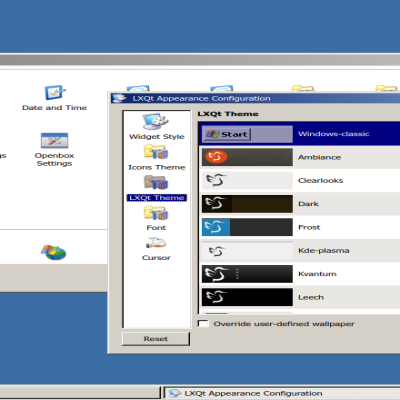Image resolution: width=400 pixels, height=400 pixels.
Task: Open the Font section icon
Action: click(x=156, y=213)
